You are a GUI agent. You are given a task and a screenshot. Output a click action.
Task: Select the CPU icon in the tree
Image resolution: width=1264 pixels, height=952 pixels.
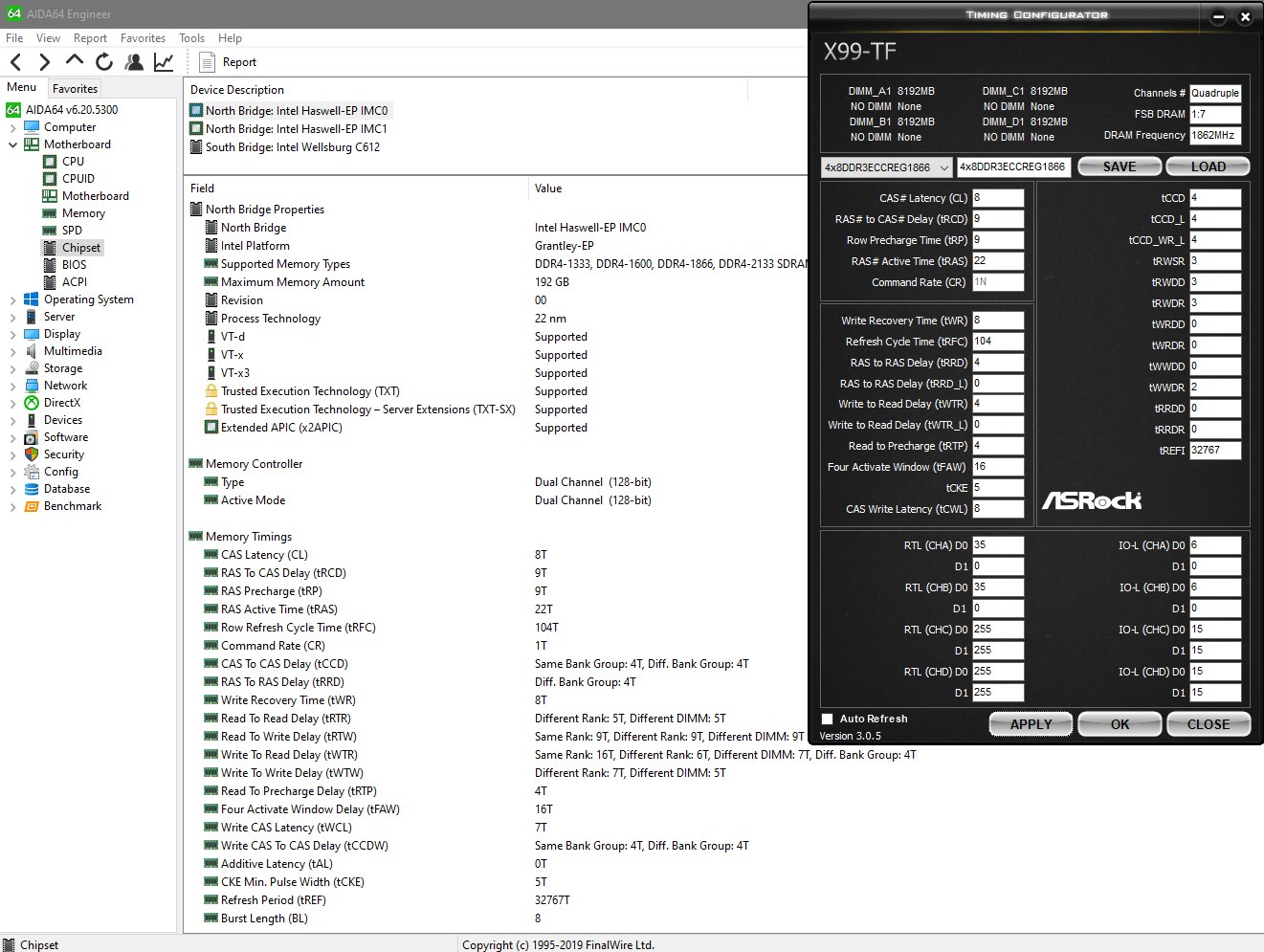click(50, 162)
